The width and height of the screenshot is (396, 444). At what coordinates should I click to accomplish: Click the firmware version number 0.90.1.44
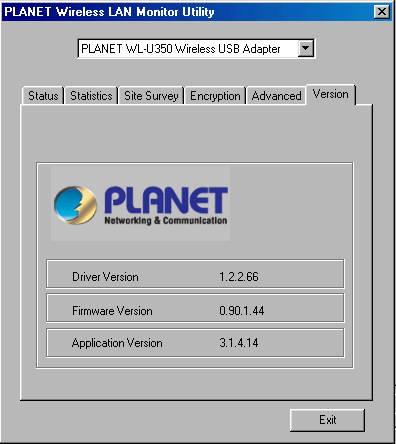[x=242, y=311]
